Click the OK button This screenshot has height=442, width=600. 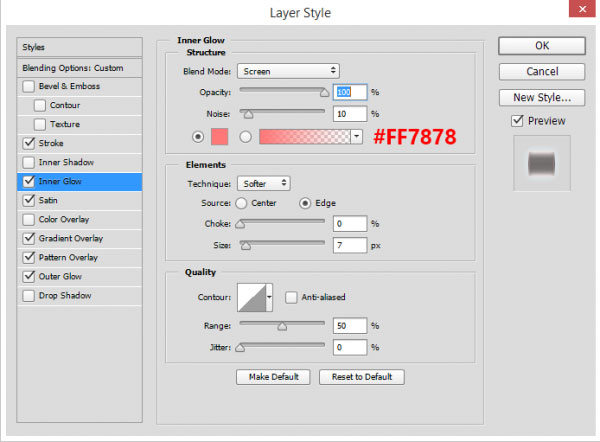(x=542, y=46)
